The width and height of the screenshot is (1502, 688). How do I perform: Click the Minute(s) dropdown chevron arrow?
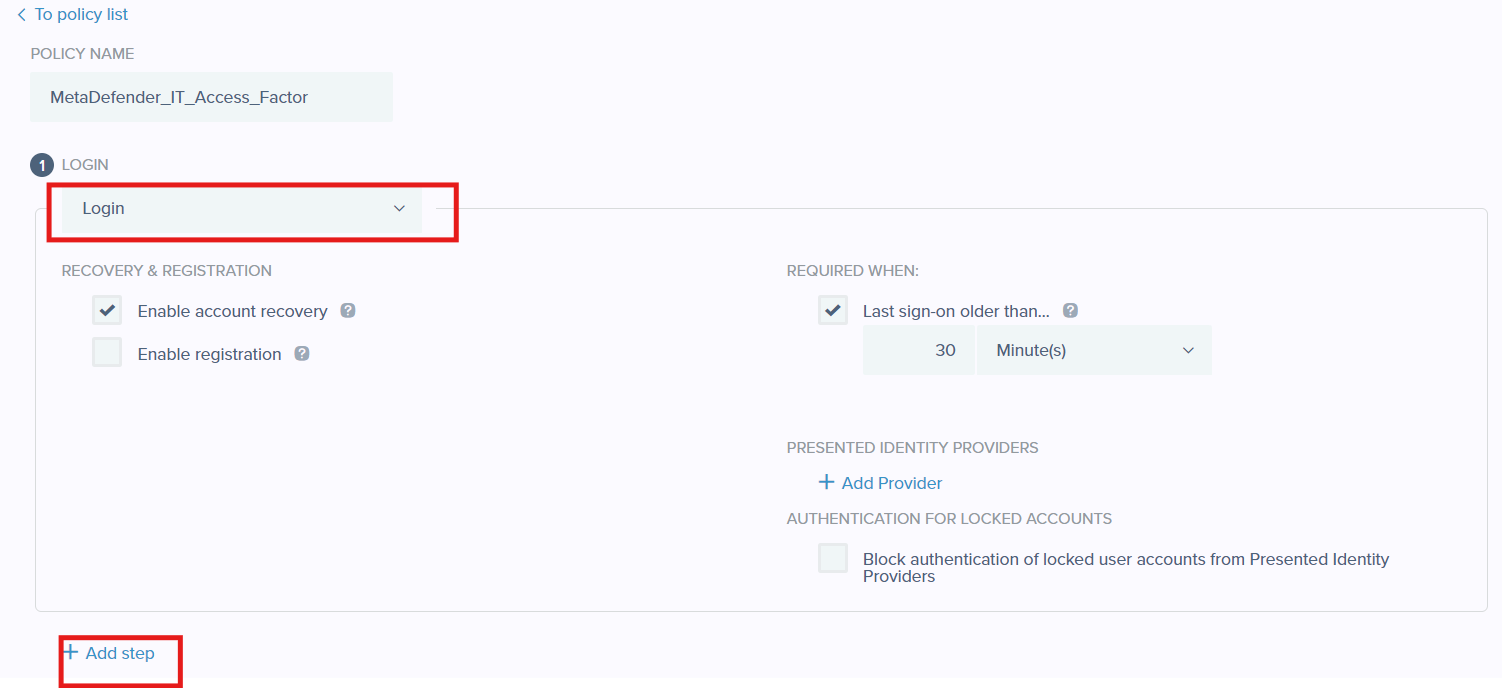coord(1189,350)
